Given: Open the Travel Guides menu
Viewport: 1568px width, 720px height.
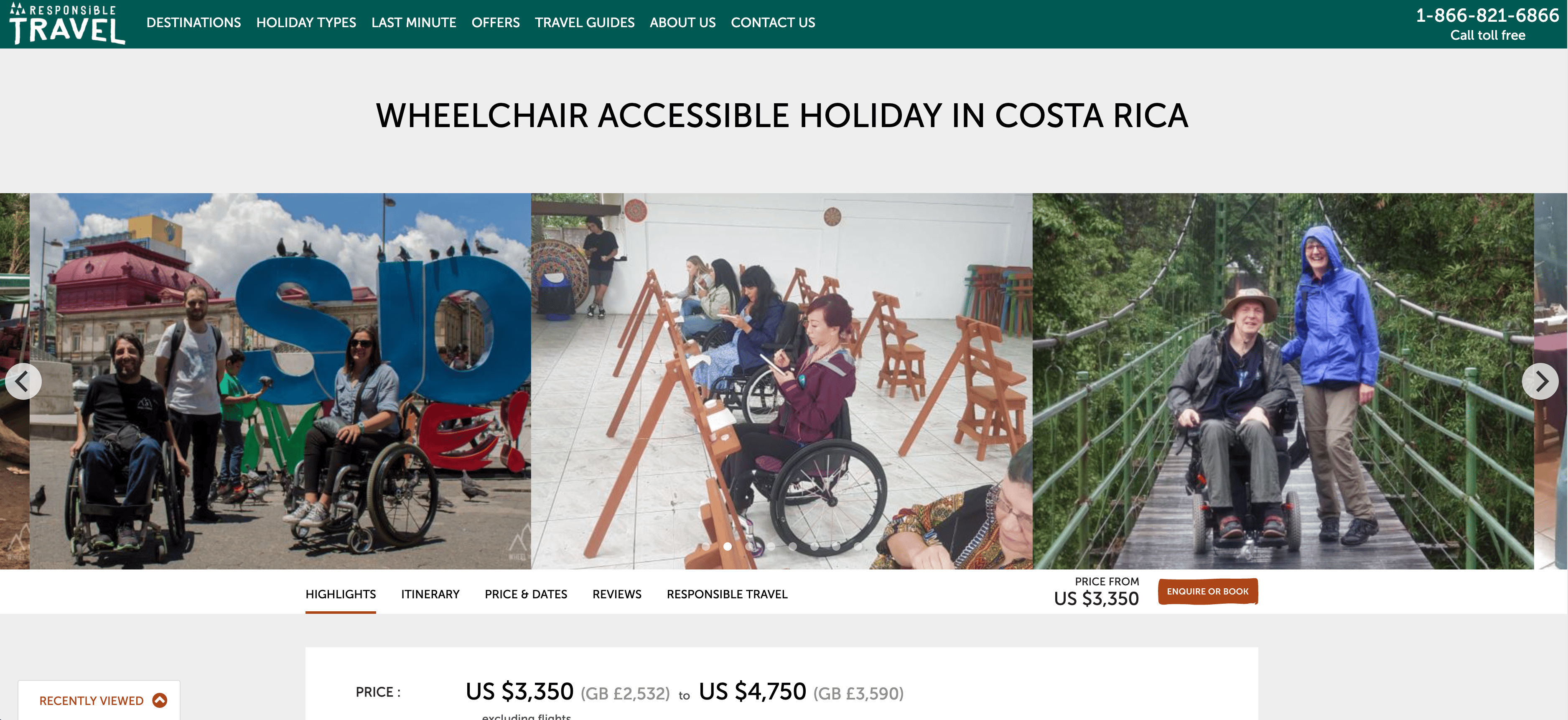Looking at the screenshot, I should 584,23.
